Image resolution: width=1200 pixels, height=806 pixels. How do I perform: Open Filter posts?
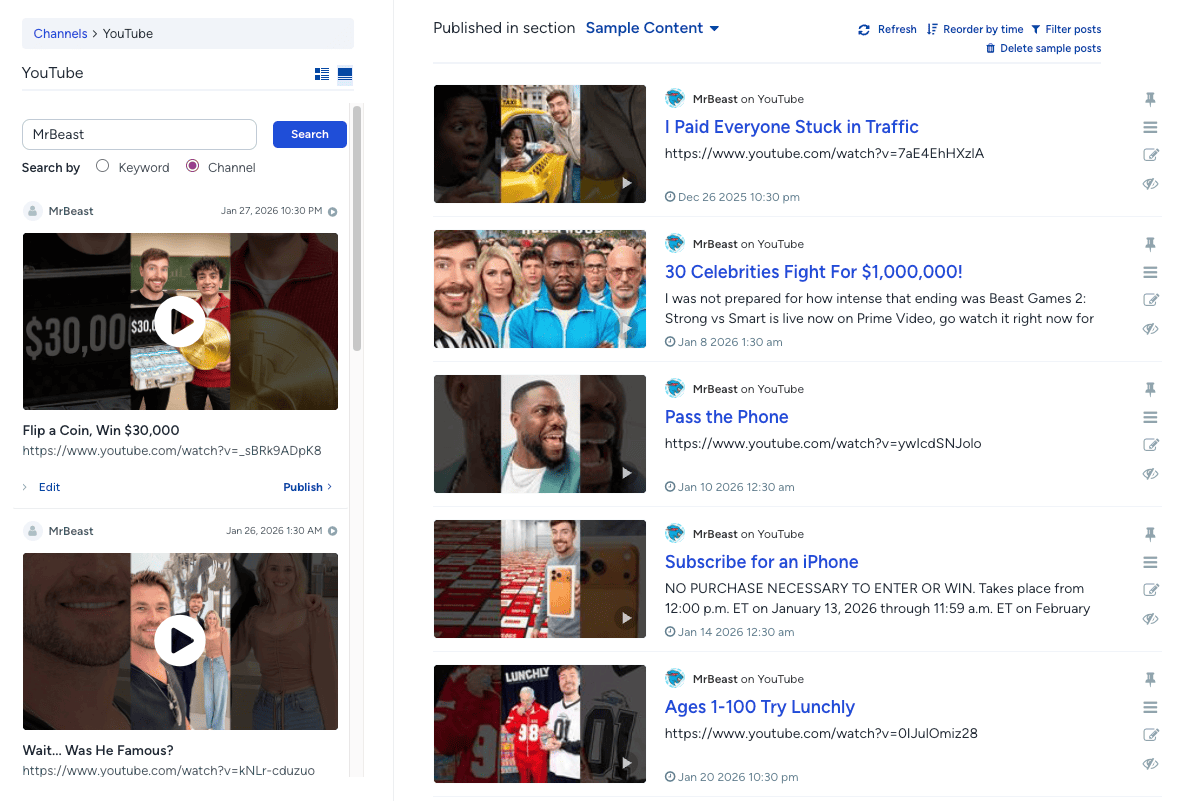point(1066,29)
